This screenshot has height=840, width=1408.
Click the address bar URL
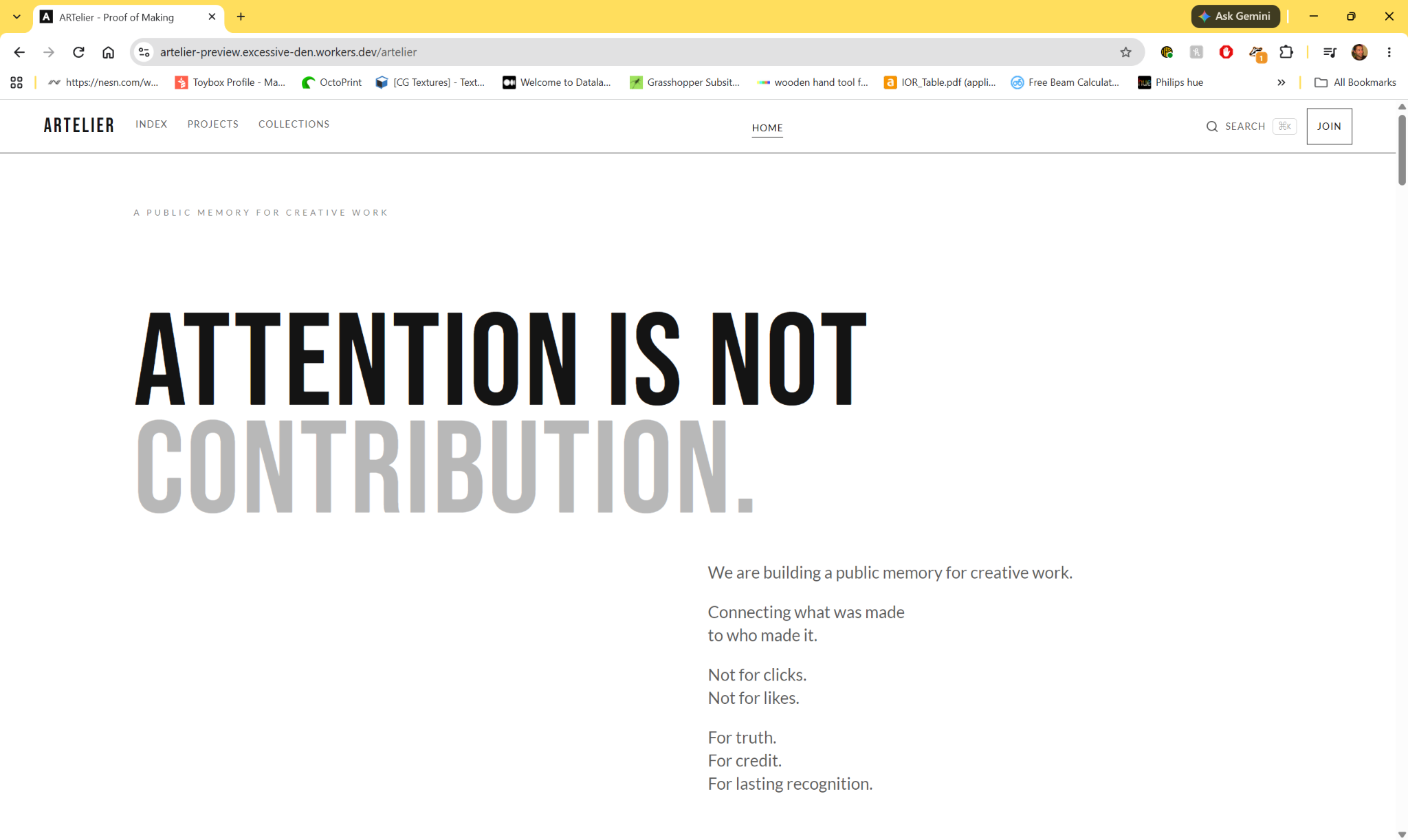[x=288, y=52]
